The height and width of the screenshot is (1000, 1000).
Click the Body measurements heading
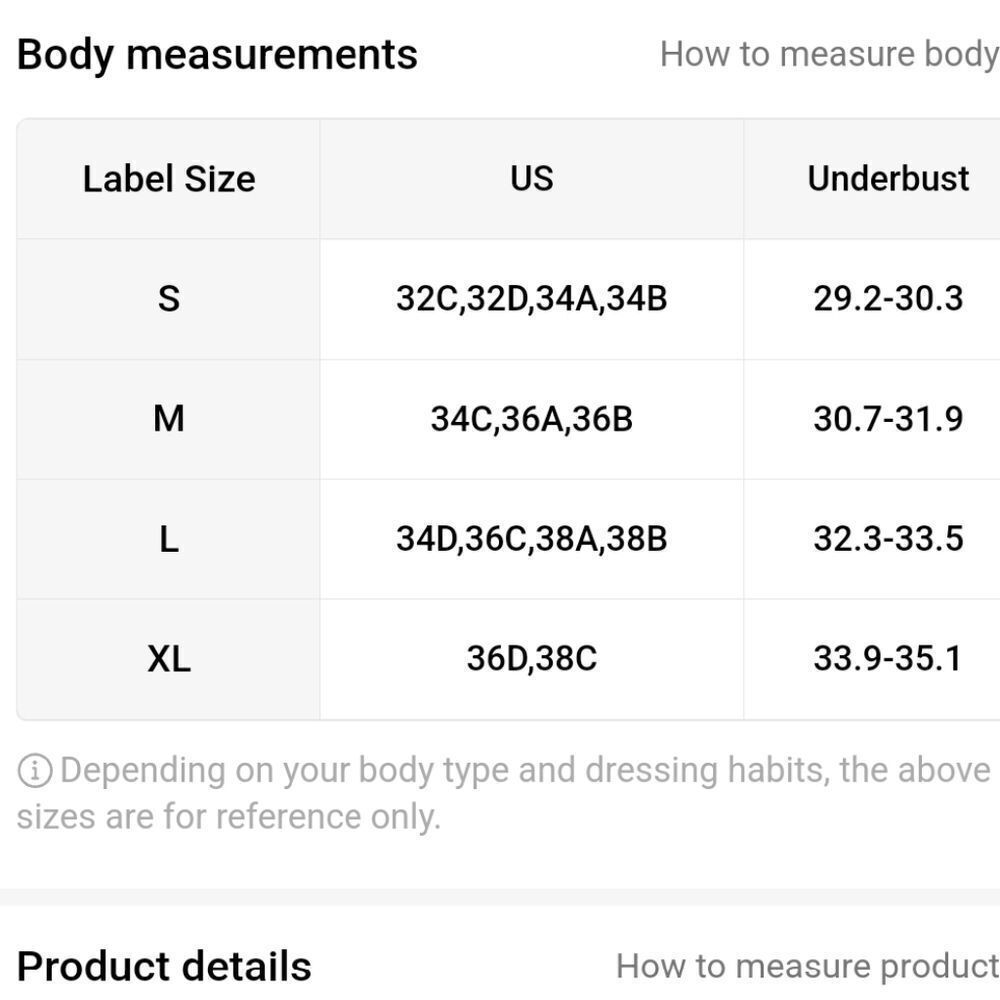(x=217, y=55)
